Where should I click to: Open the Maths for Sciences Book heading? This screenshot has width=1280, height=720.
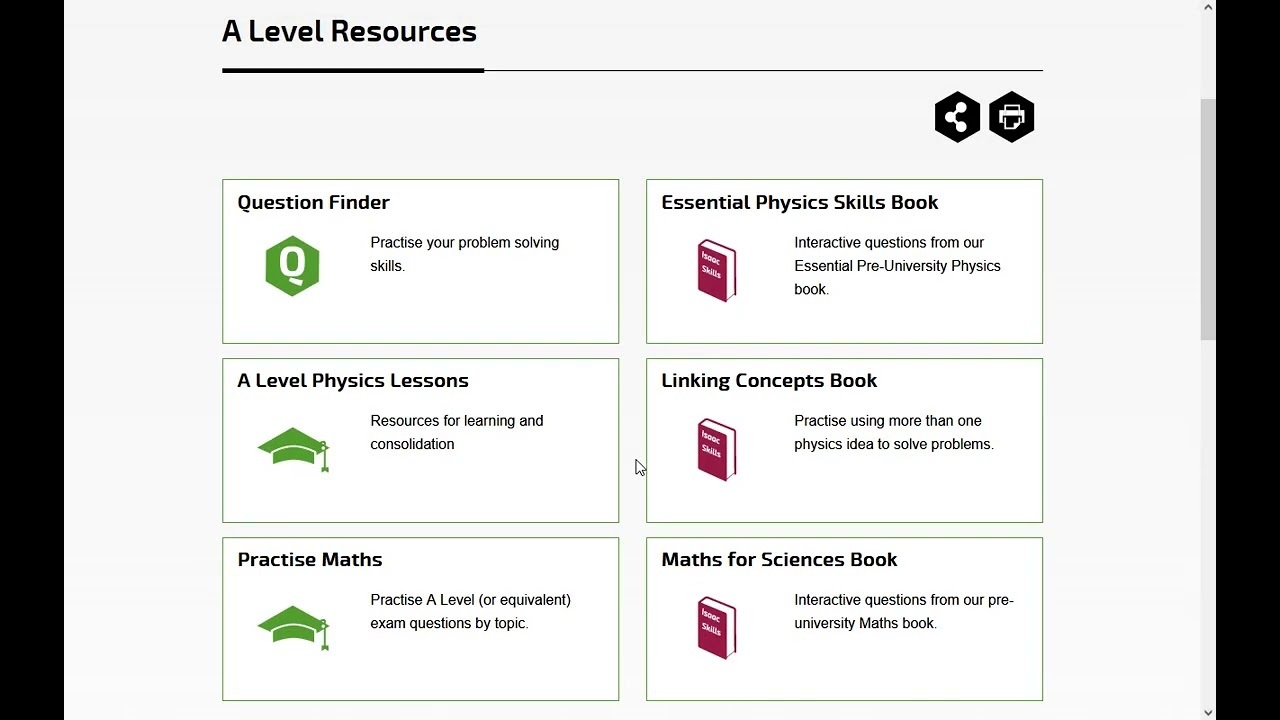(x=779, y=559)
